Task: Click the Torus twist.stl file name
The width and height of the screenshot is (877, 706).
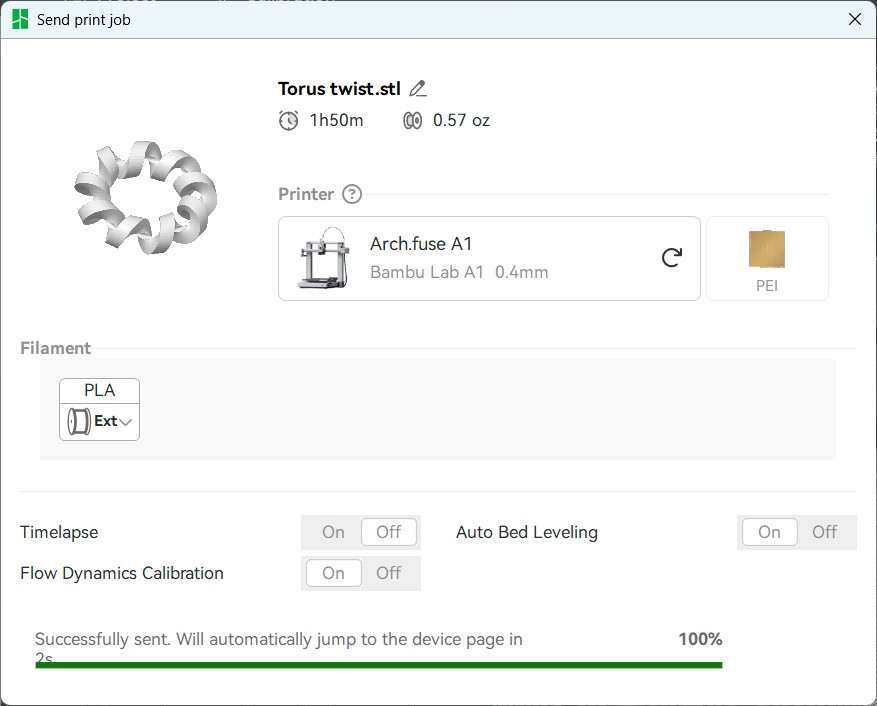Action: [x=340, y=89]
